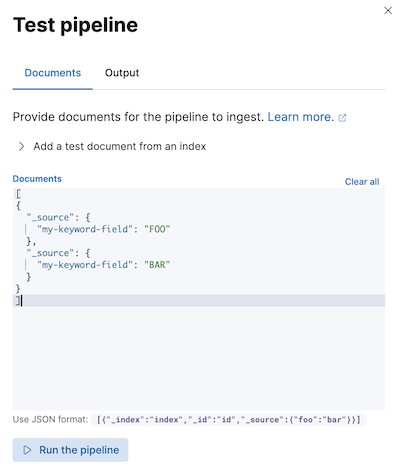Expand Add a test document from an index
The width and height of the screenshot is (400, 467).
[x=112, y=146]
